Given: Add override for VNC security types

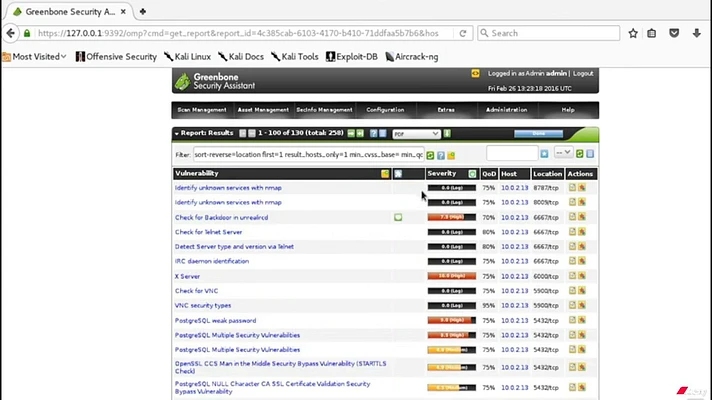Looking at the screenshot, I should (x=582, y=305).
